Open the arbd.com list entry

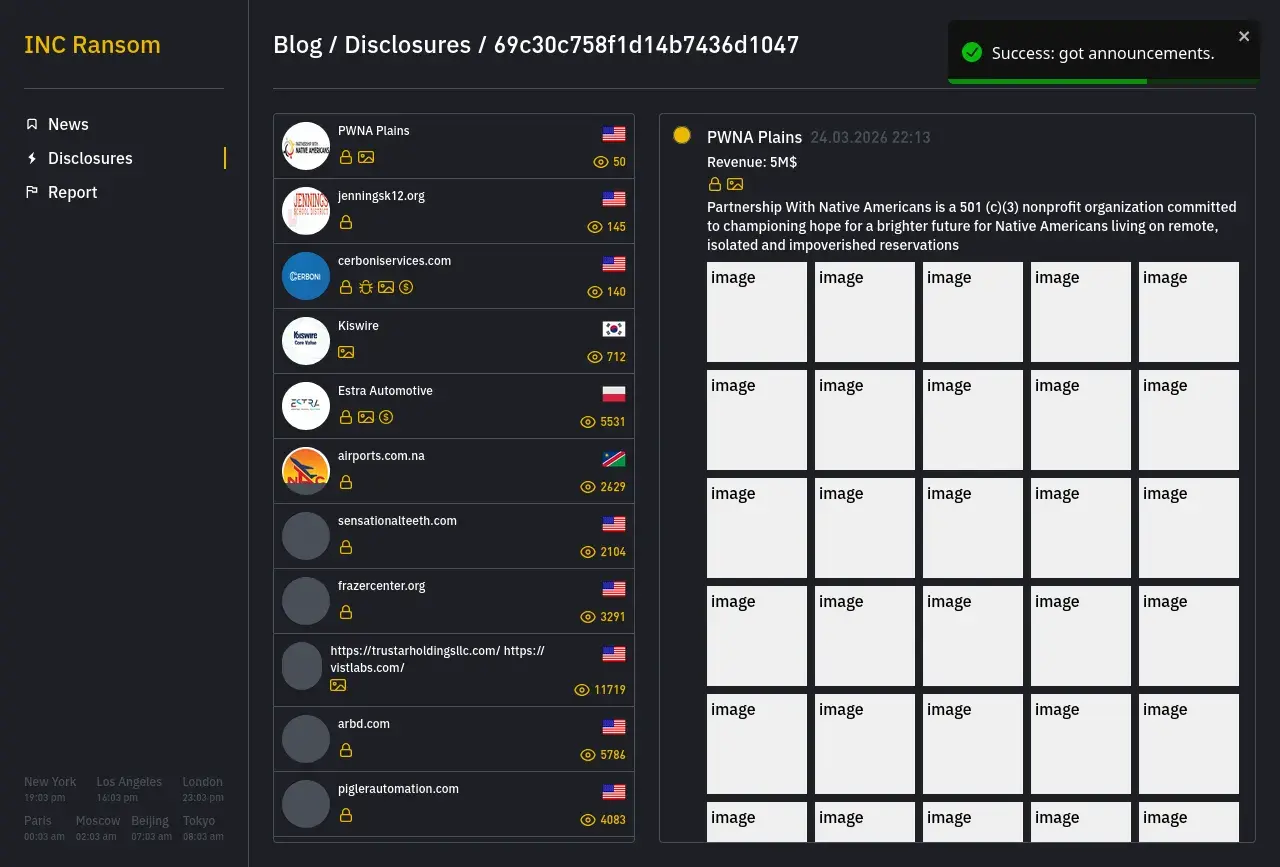pos(364,724)
